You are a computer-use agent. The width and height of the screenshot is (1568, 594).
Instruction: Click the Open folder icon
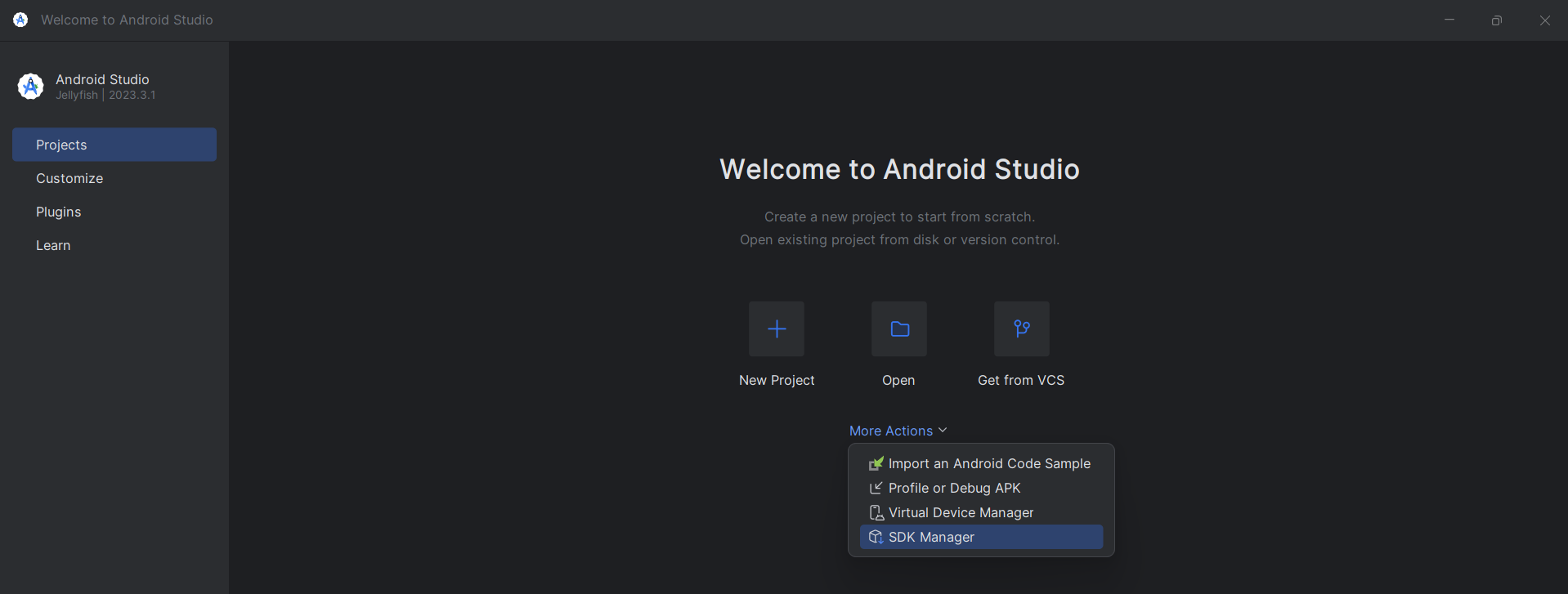pos(899,328)
